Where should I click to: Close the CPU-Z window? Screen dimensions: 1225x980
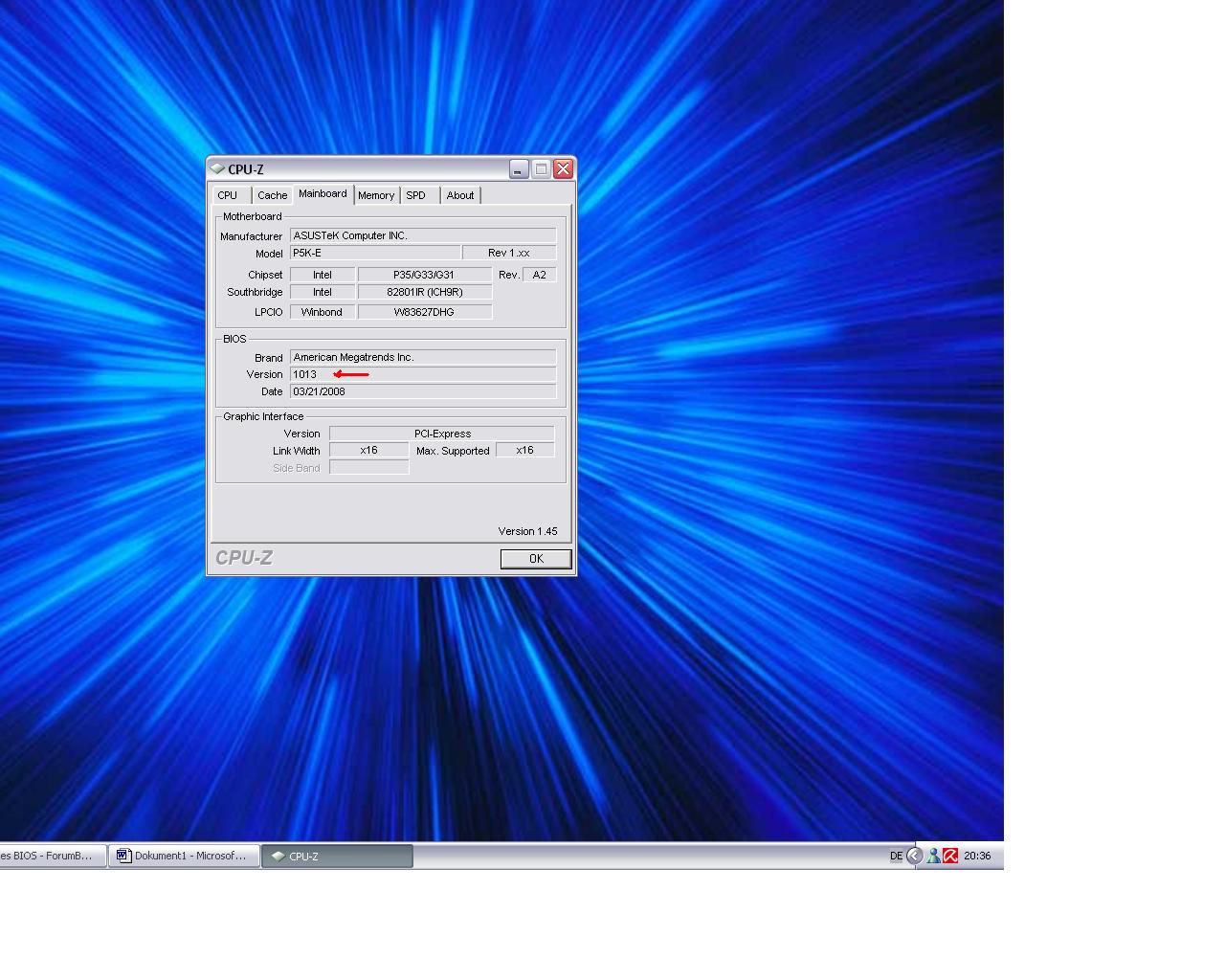pyautogui.click(x=563, y=169)
